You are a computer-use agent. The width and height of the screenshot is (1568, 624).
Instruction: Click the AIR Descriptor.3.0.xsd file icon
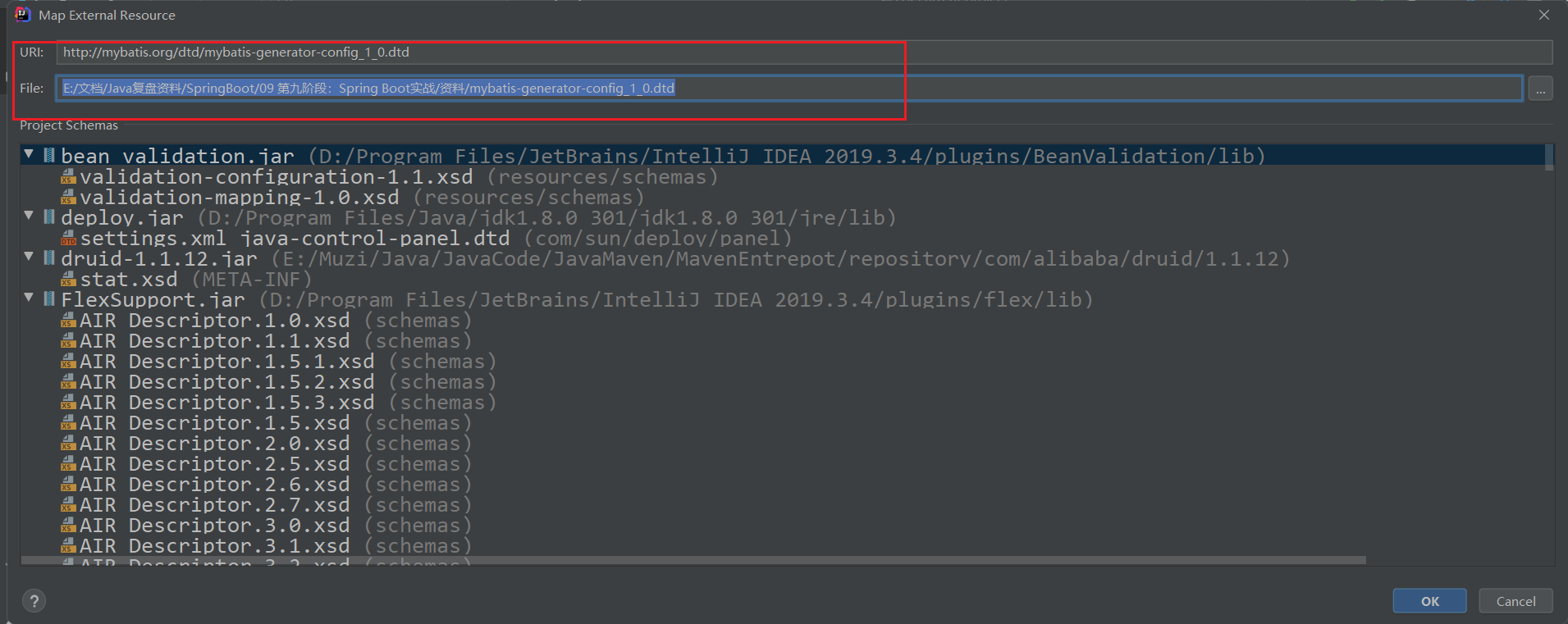pyautogui.click(x=68, y=525)
